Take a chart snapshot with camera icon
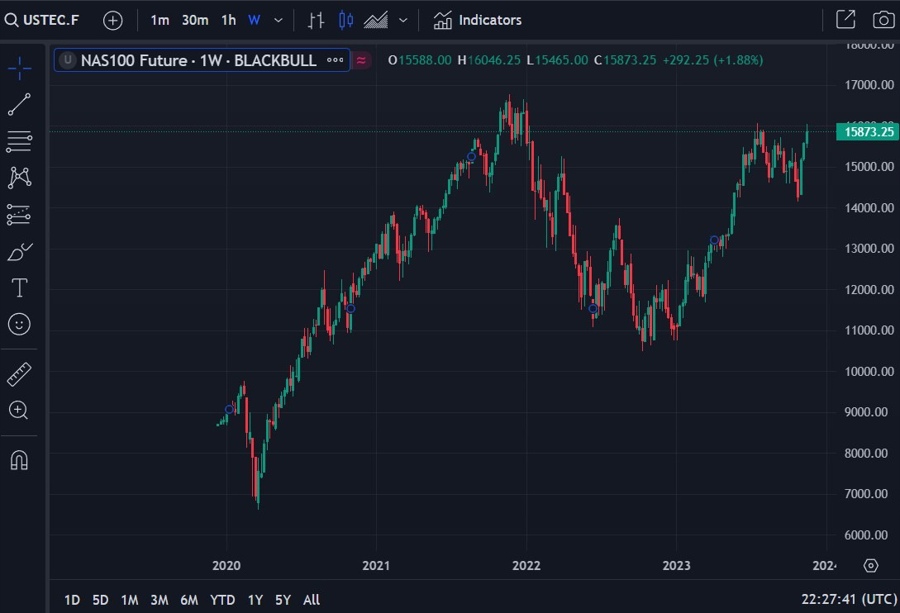Screen dimensions: 900x613 883,20
